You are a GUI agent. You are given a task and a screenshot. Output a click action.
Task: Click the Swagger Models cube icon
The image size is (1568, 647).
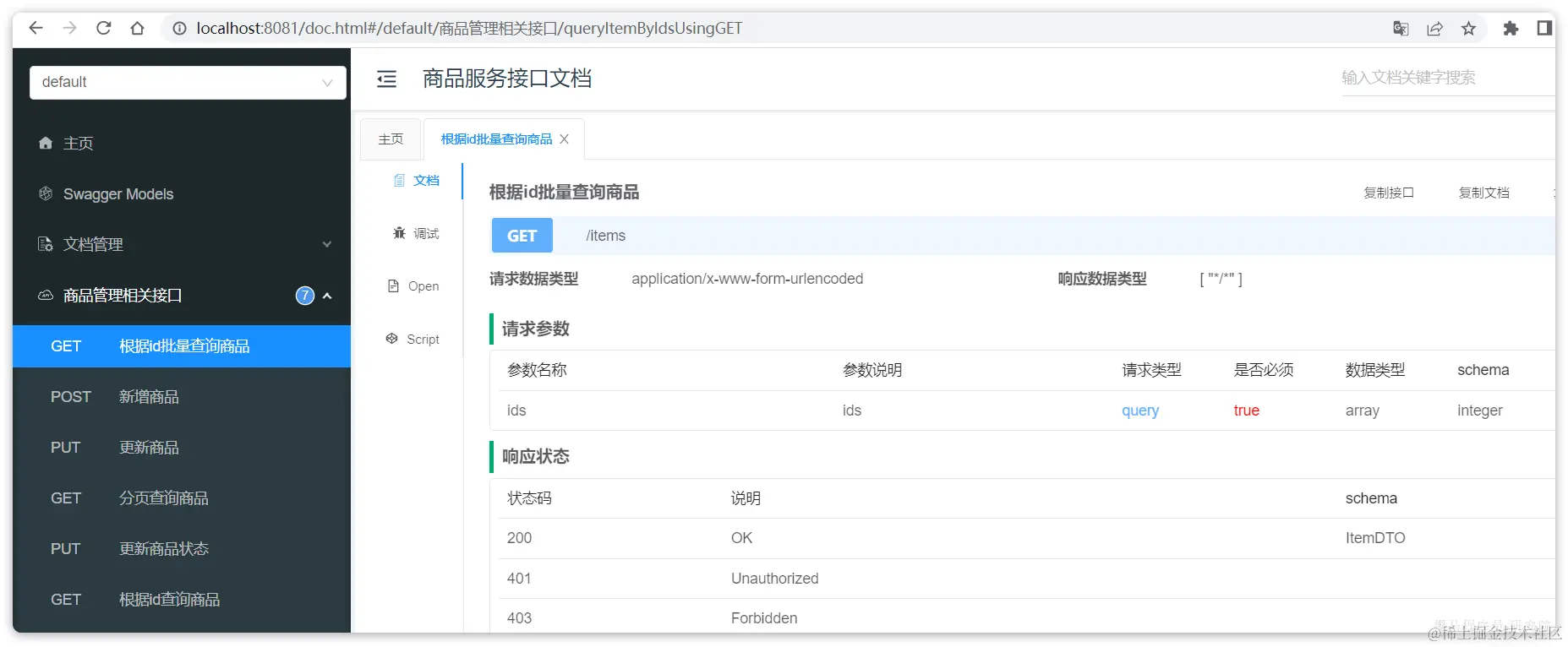click(46, 194)
